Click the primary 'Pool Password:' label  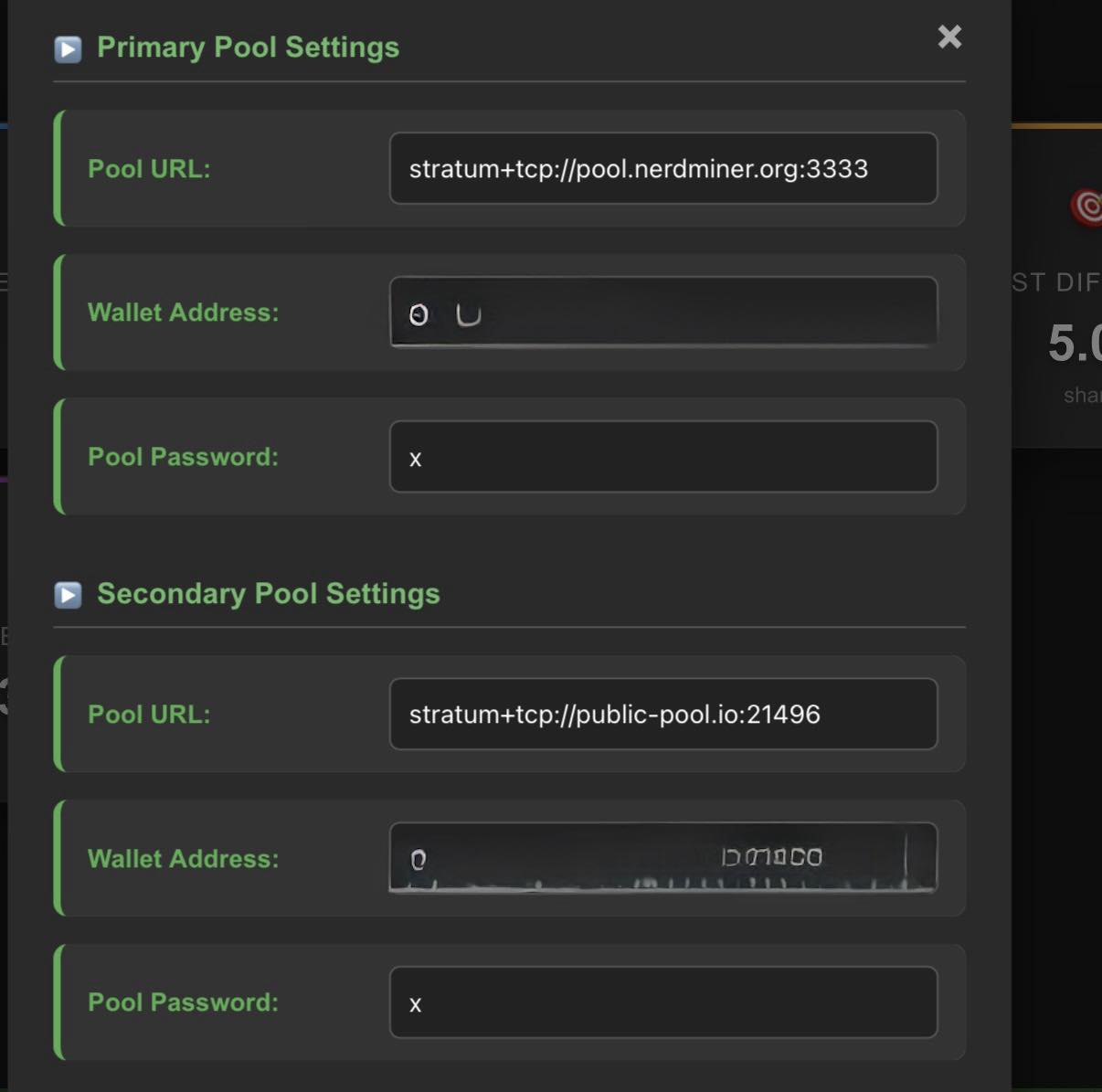click(183, 457)
